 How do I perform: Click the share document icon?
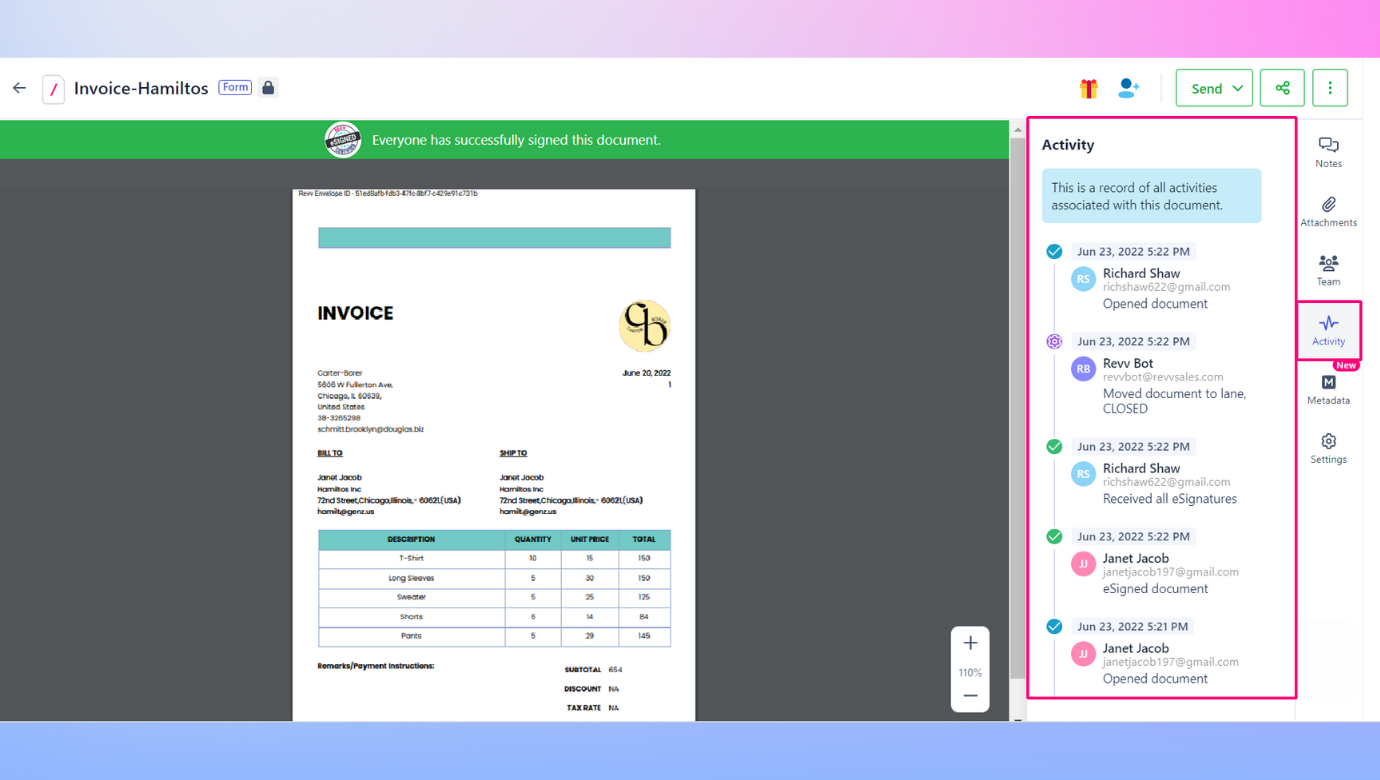[x=1282, y=88]
